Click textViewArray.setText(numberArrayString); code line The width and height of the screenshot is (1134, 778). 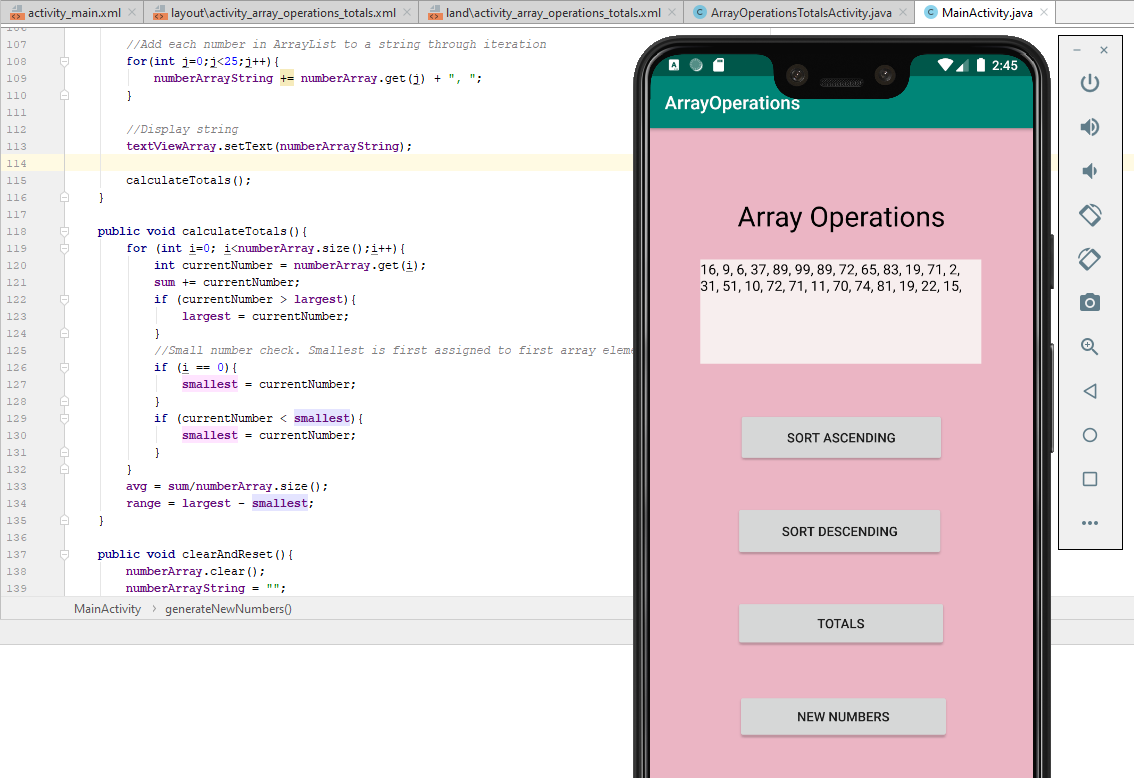coord(268,146)
